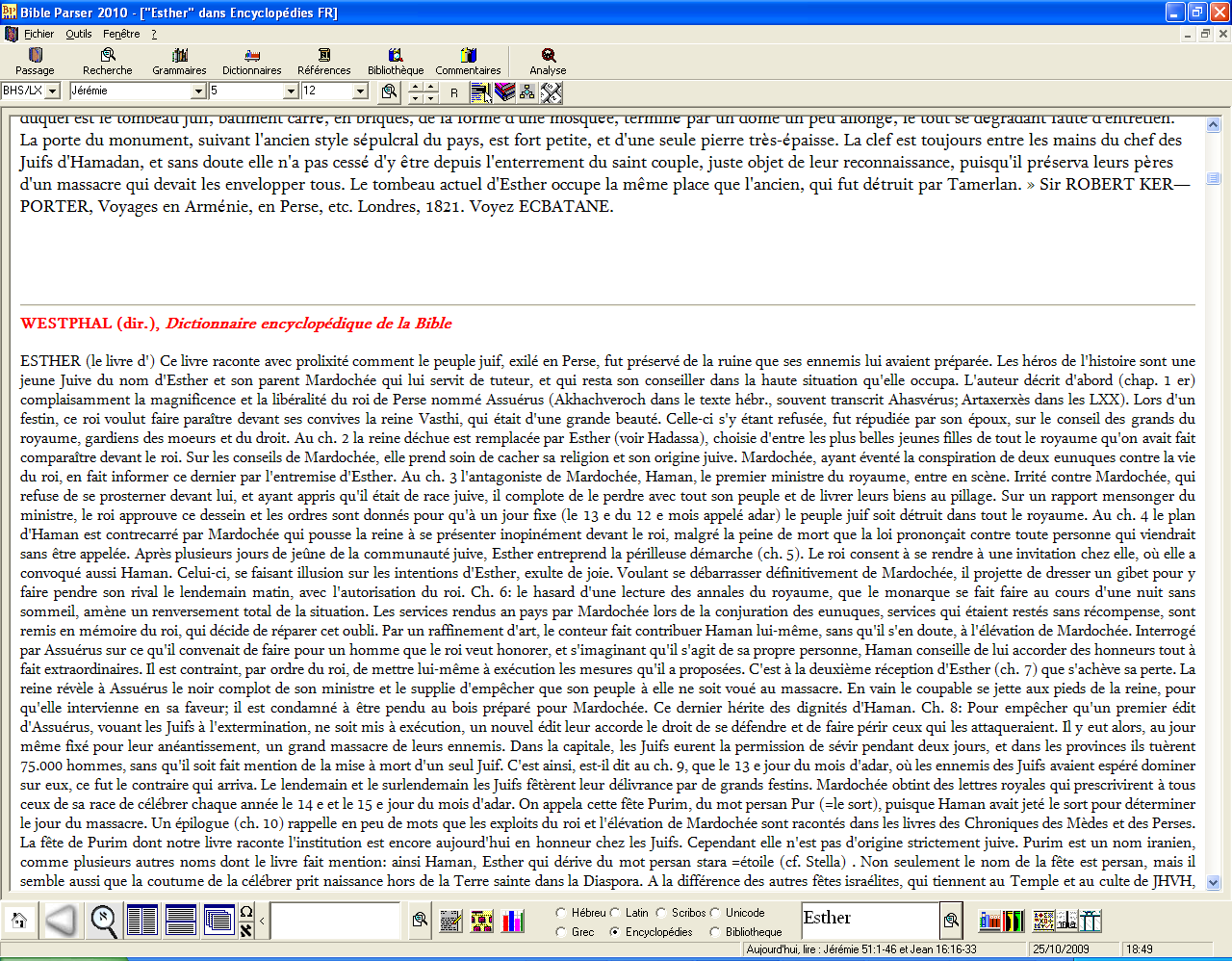Click the stacked colored books icon
Image resolution: width=1232 pixels, height=961 pixels.
point(504,92)
